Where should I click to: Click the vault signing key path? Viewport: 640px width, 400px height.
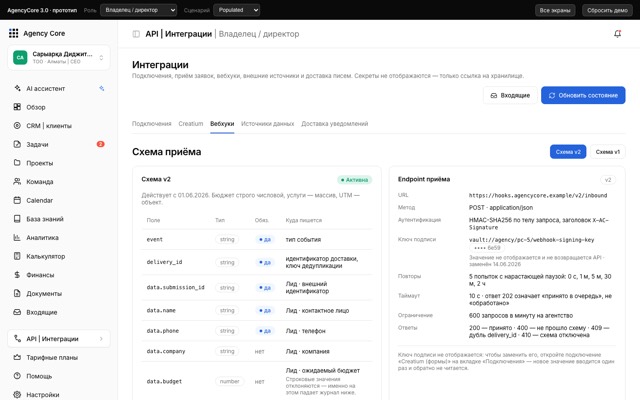point(531,240)
